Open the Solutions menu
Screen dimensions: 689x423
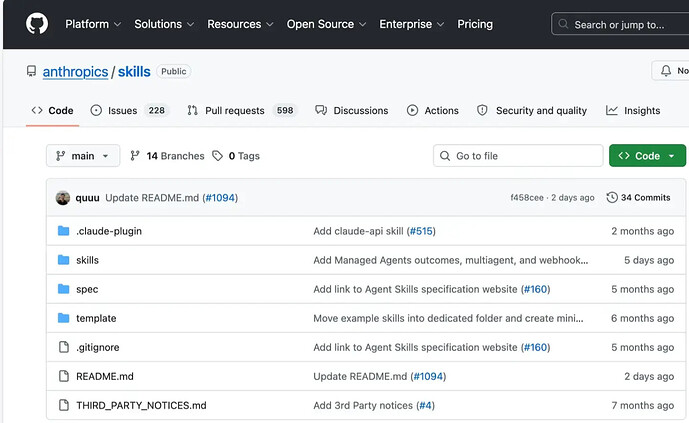click(x=164, y=24)
